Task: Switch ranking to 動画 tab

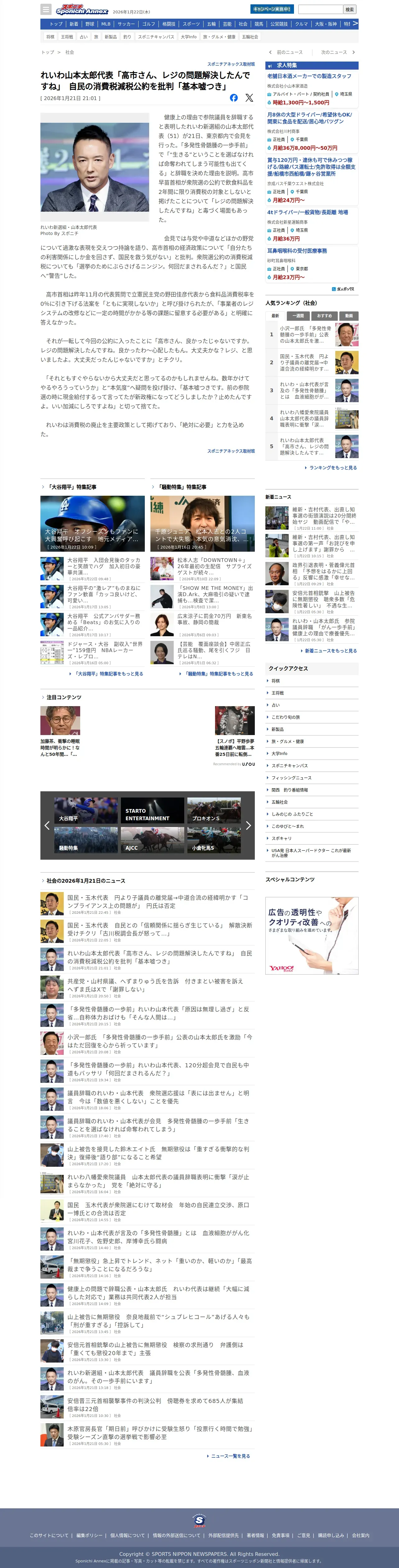Action: 349,315
